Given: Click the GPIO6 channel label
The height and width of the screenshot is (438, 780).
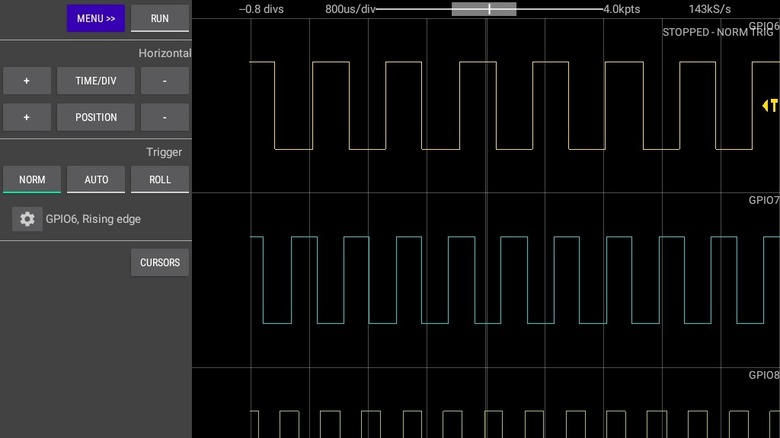Looking at the screenshot, I should [763, 26].
